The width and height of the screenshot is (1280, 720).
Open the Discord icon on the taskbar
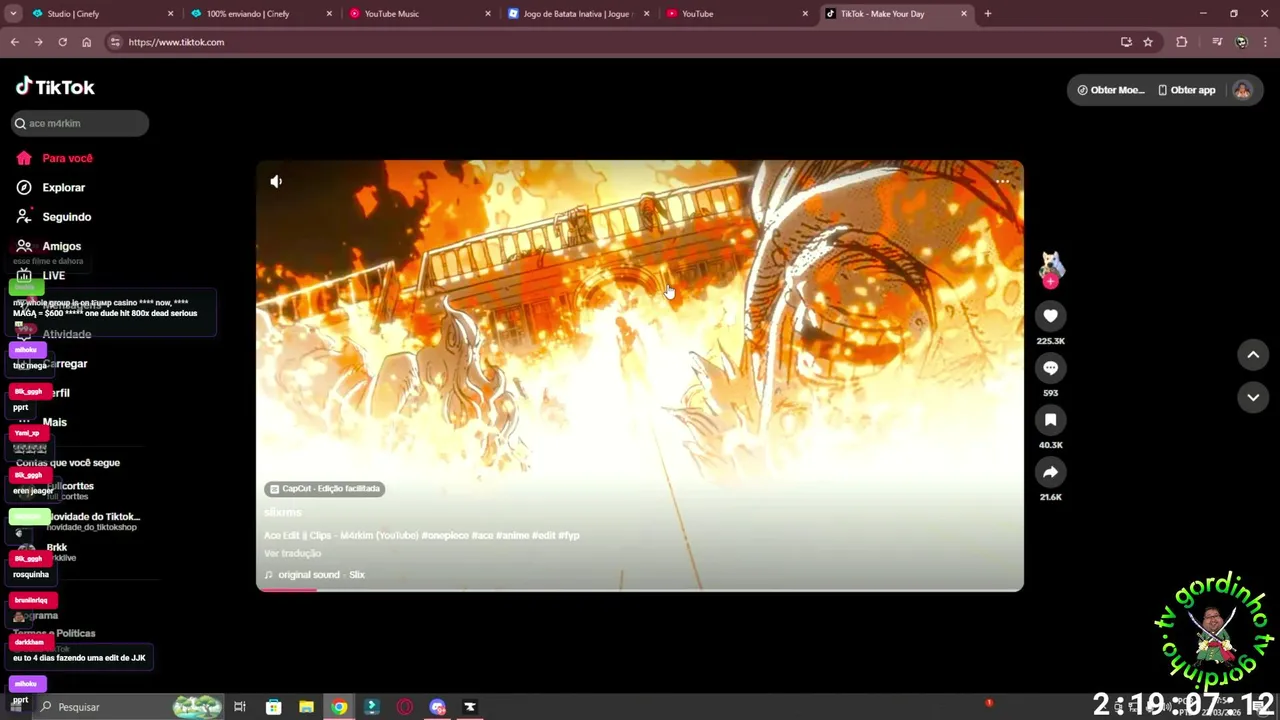pos(437,707)
